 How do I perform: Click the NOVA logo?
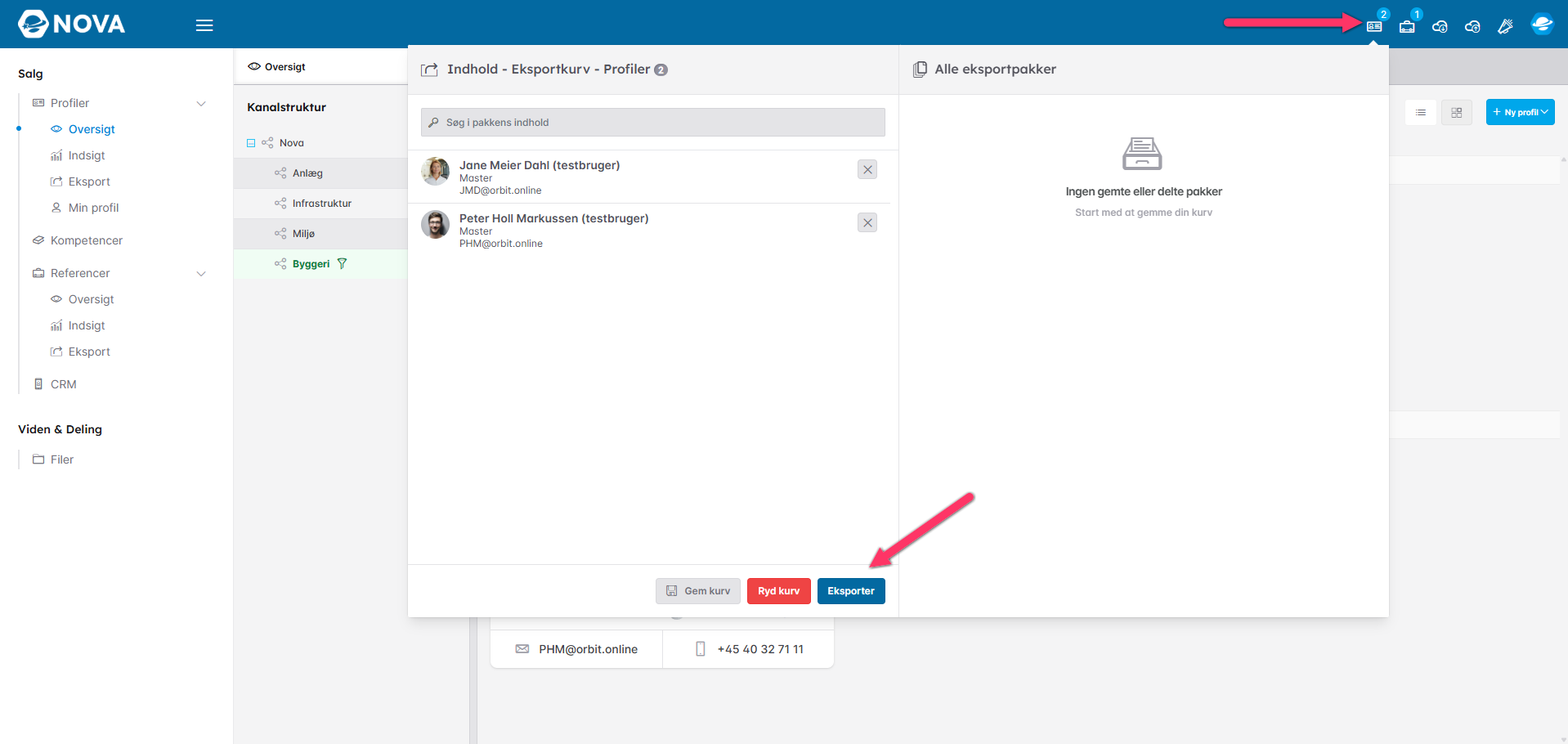(x=72, y=24)
